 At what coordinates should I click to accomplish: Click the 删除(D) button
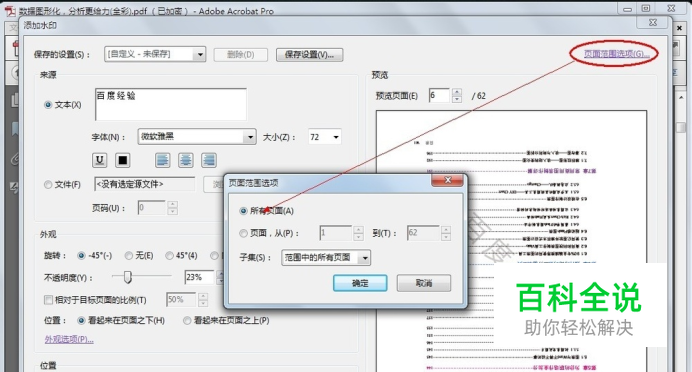click(241, 55)
